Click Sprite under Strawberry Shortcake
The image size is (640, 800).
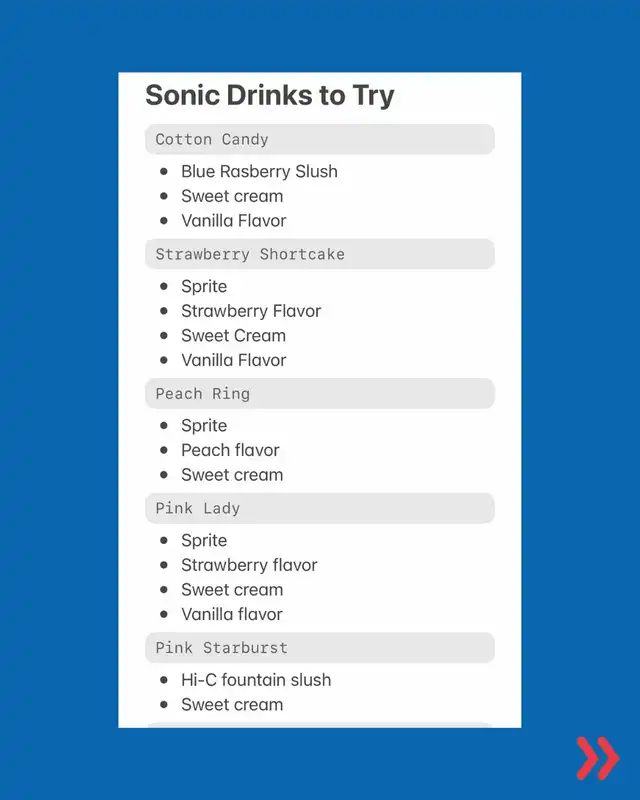204,287
